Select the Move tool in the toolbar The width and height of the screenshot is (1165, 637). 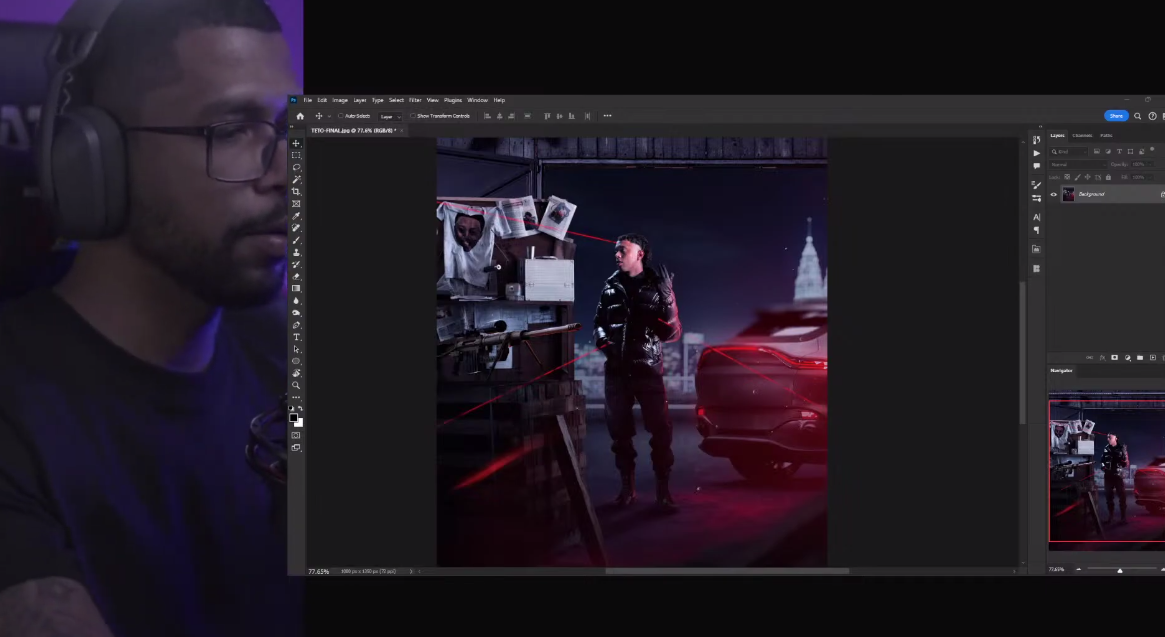tap(296, 144)
